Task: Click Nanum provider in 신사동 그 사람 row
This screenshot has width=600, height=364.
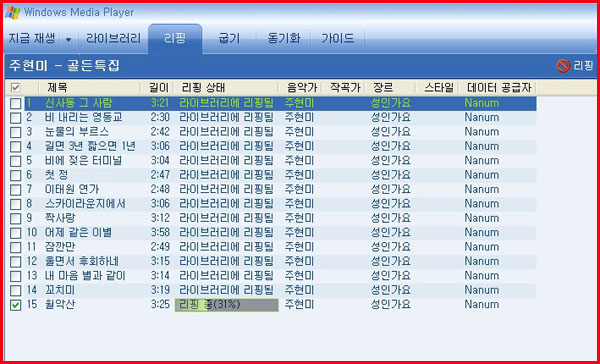Action: [482, 103]
